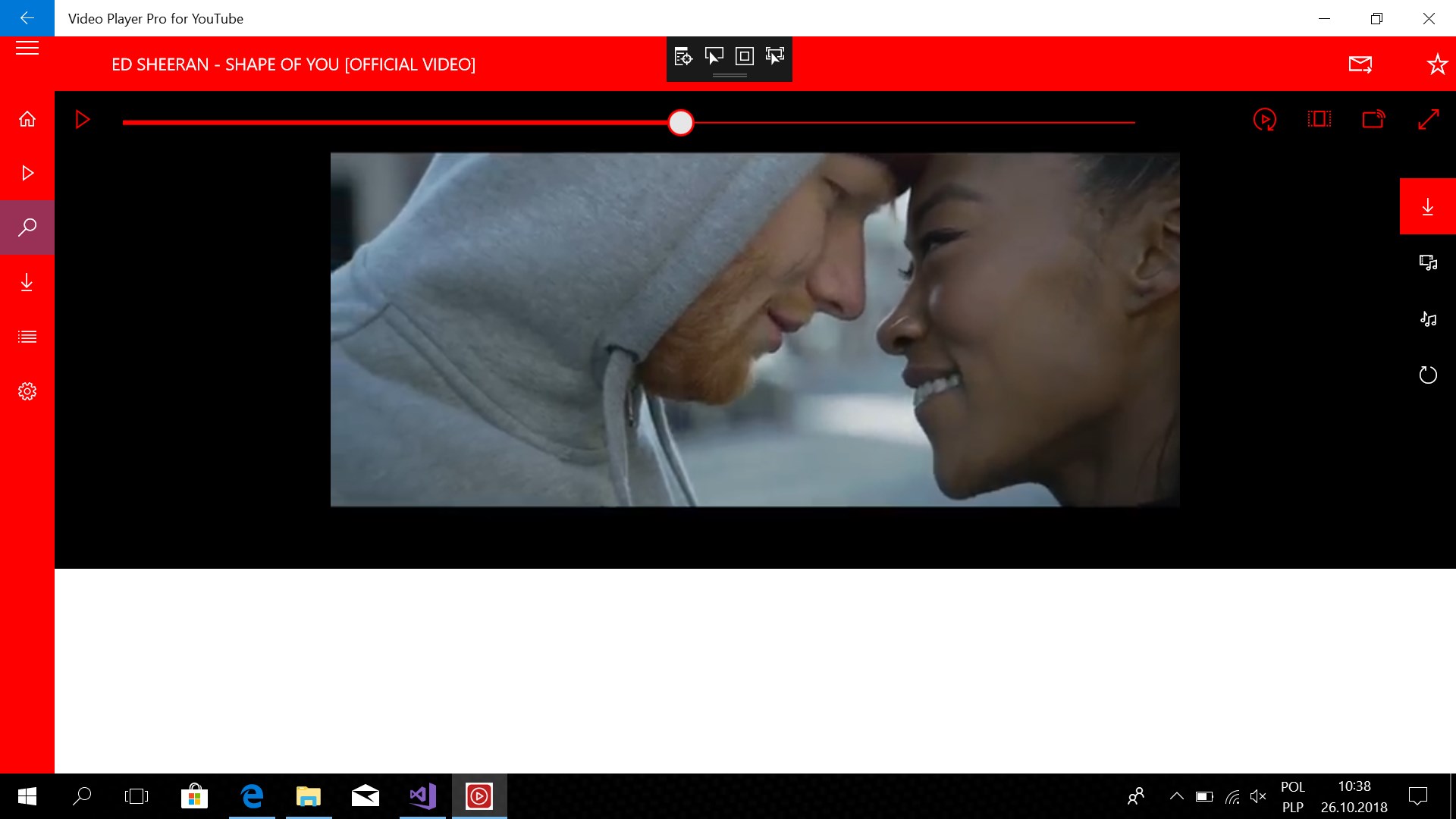
Task: Open Downloads from the left sidebar
Action: pos(27,282)
